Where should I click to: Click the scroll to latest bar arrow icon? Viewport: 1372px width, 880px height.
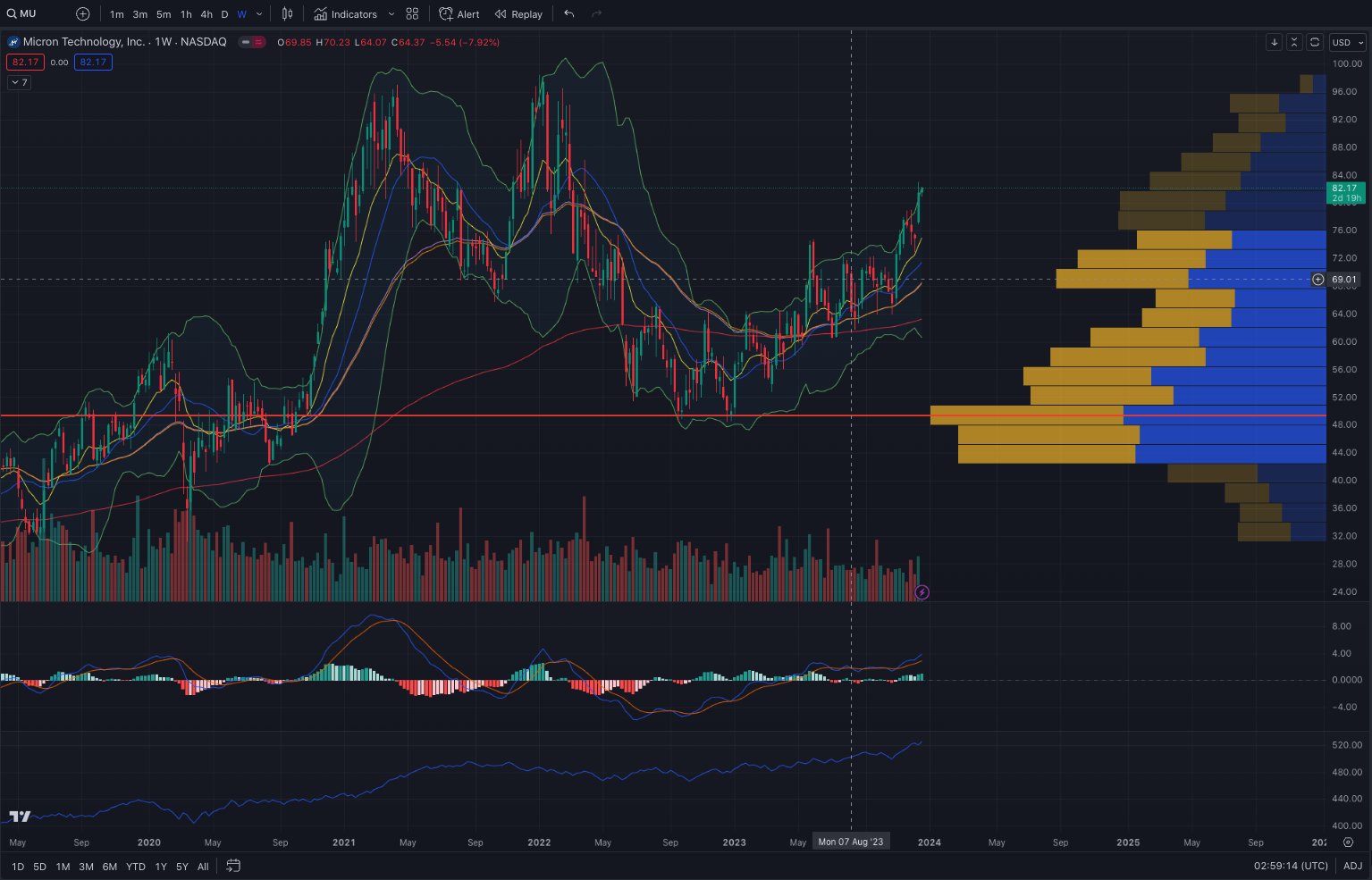[1274, 42]
